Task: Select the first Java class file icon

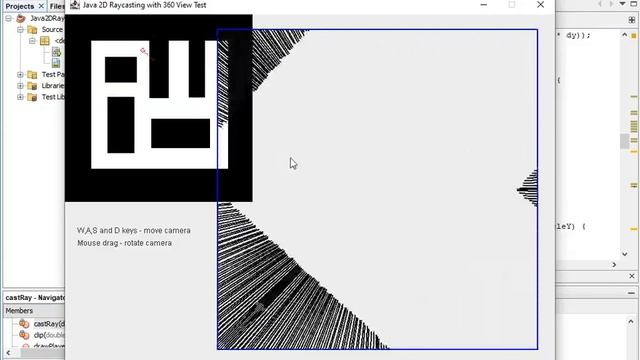Action: pyautogui.click(x=56, y=52)
